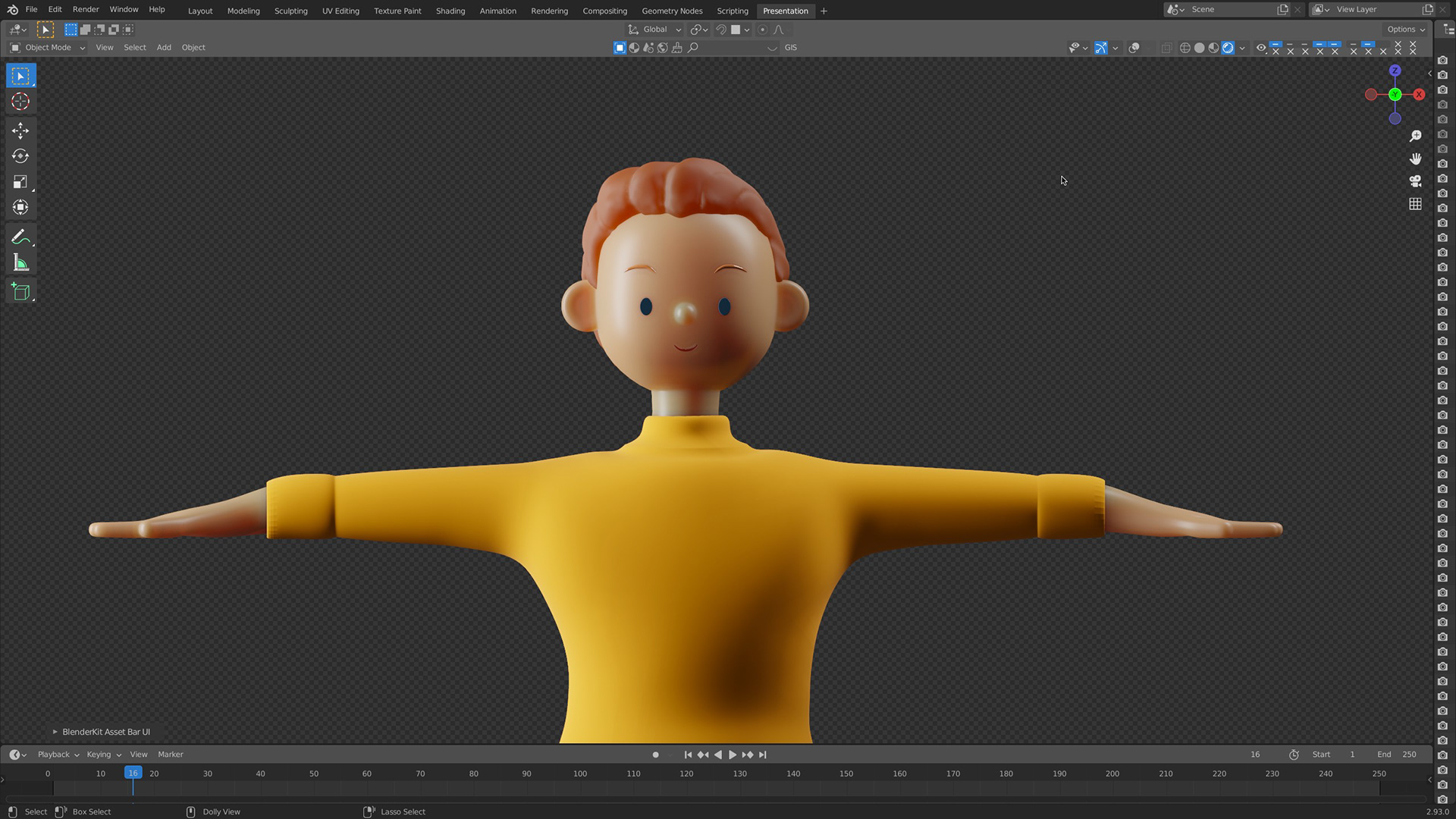
Task: Toggle the camera view icon
Action: click(1415, 181)
